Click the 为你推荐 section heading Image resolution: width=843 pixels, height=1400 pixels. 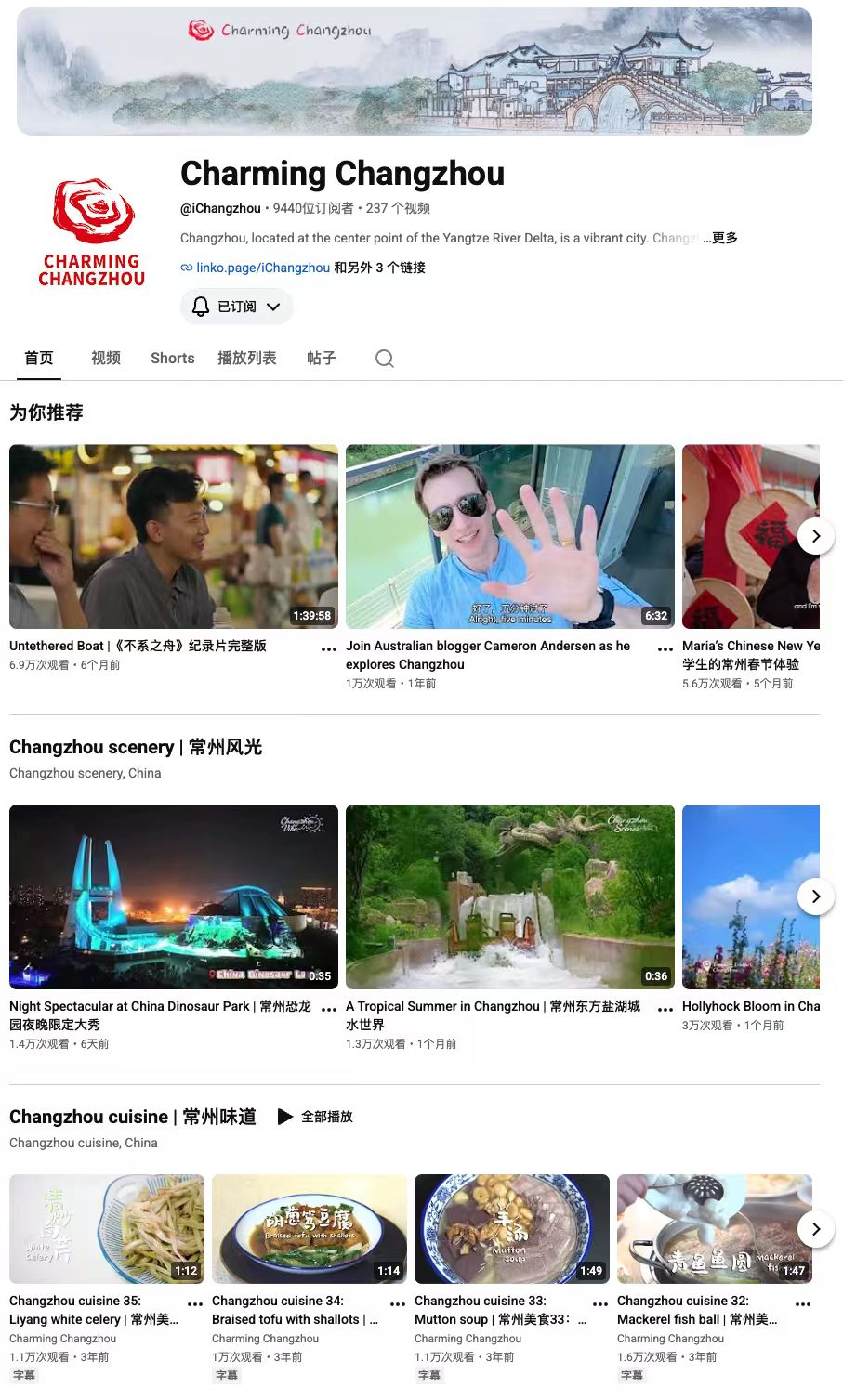point(46,412)
